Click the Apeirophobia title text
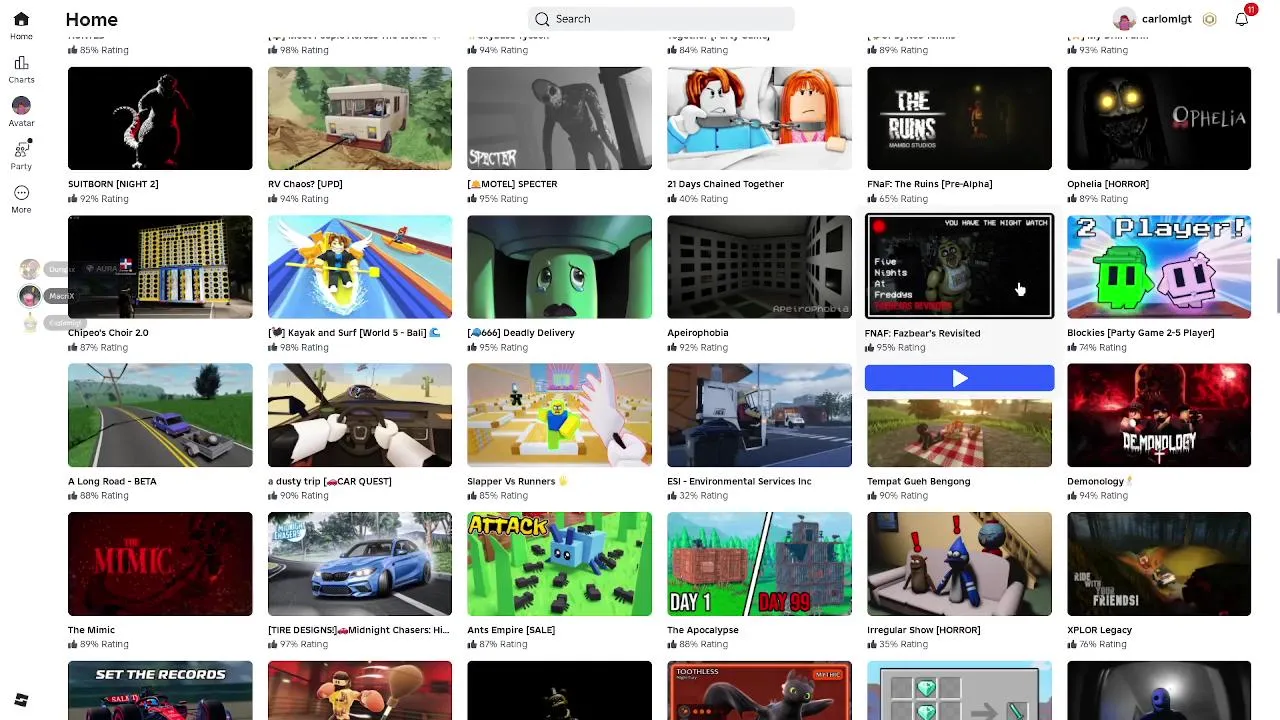 click(698, 333)
